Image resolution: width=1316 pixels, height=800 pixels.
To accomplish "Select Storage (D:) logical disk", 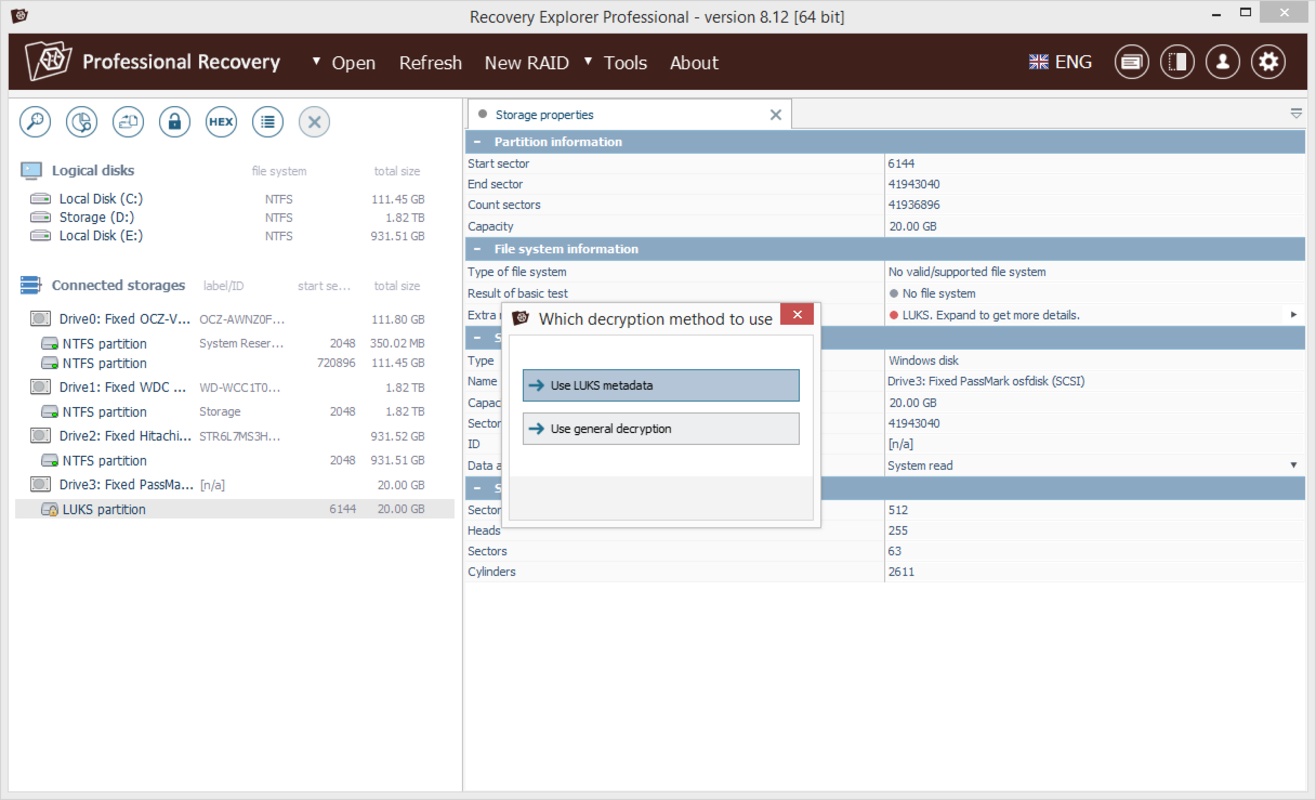I will coord(96,217).
